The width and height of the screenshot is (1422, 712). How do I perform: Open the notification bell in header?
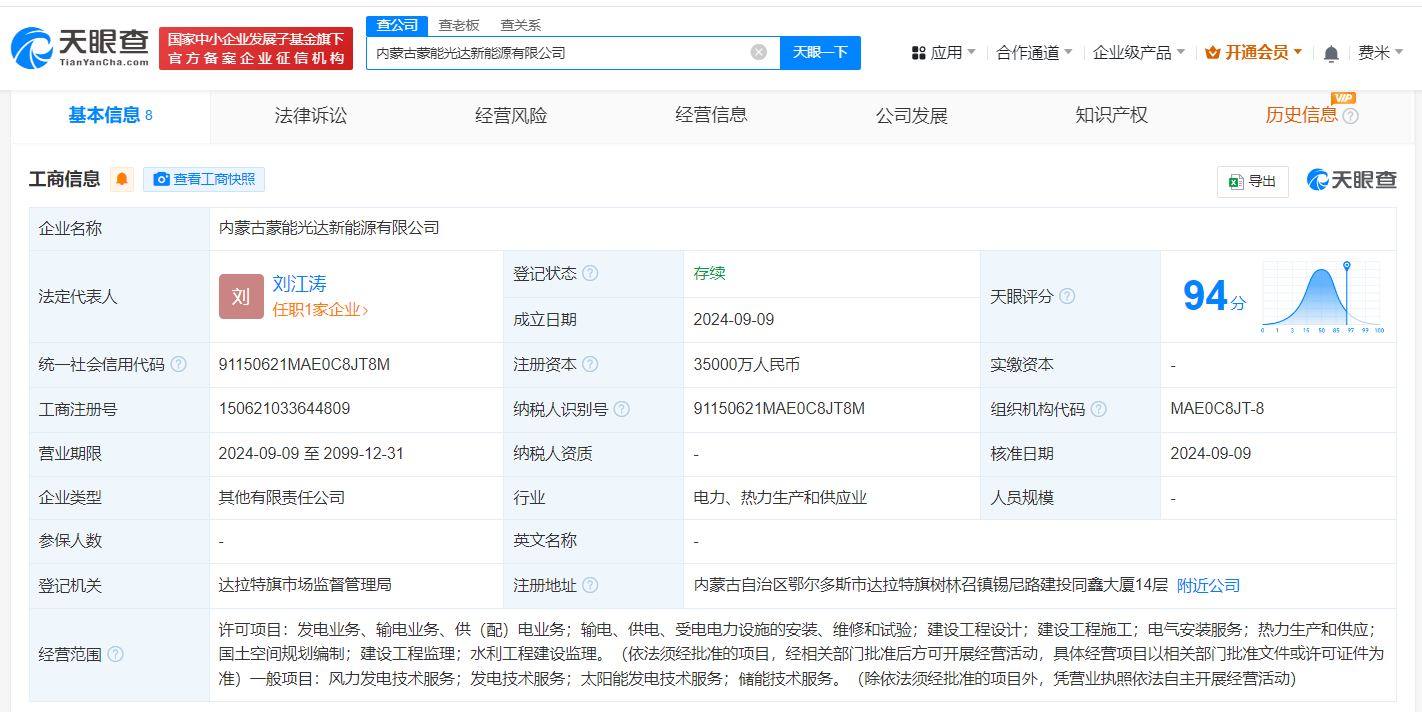(x=1331, y=53)
